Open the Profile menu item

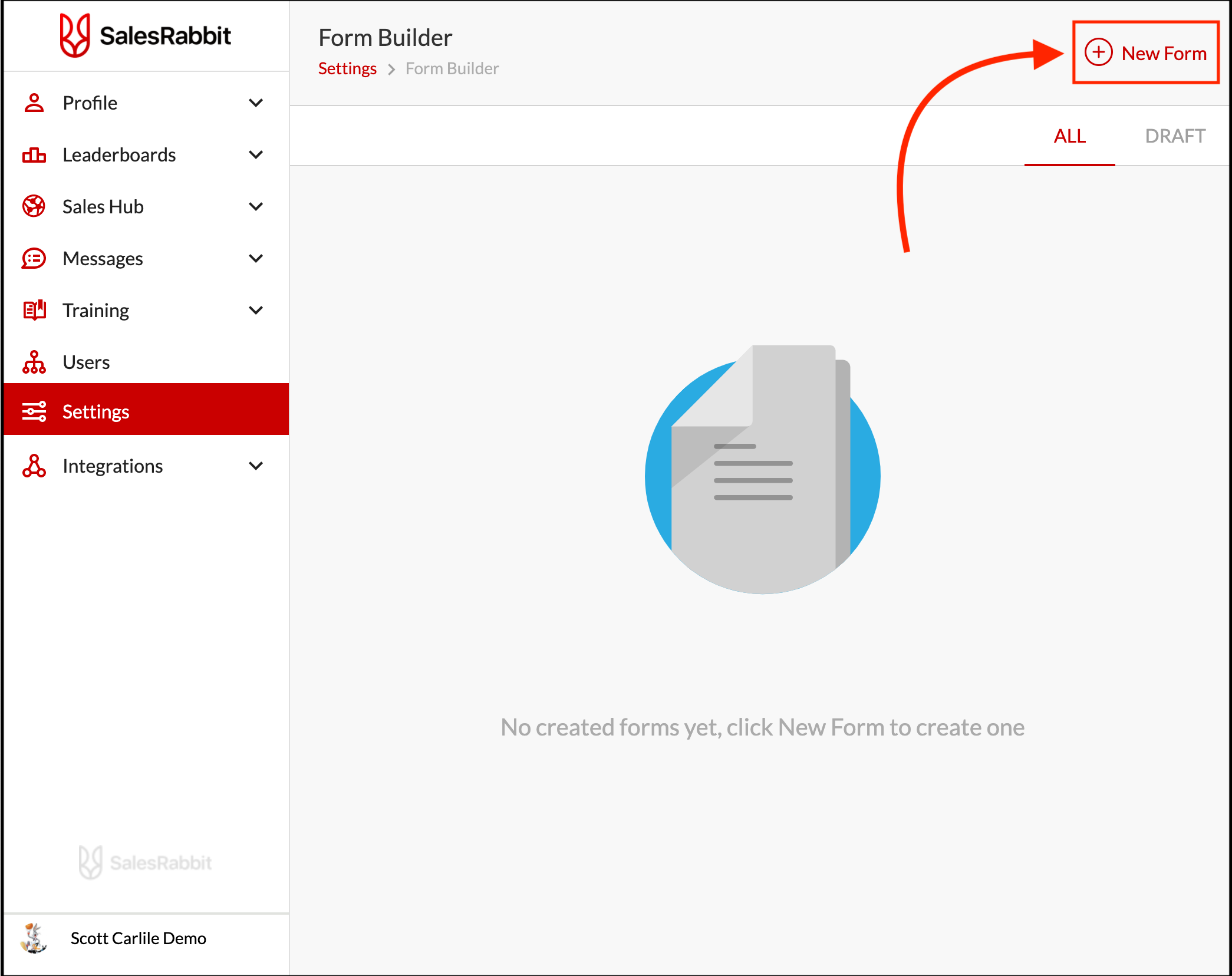146,103
